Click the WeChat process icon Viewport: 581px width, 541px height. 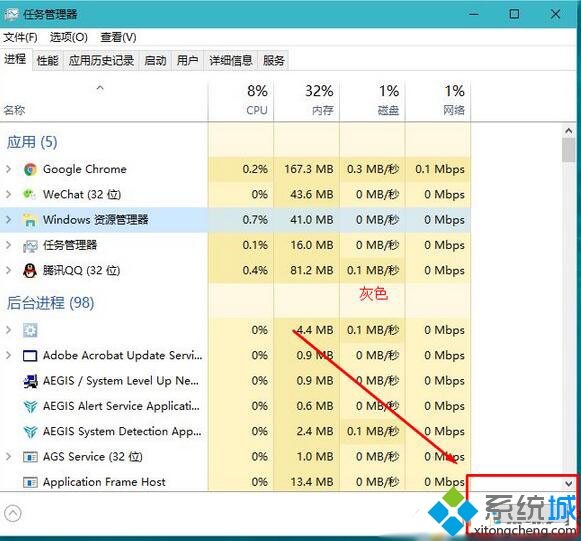coord(30,194)
